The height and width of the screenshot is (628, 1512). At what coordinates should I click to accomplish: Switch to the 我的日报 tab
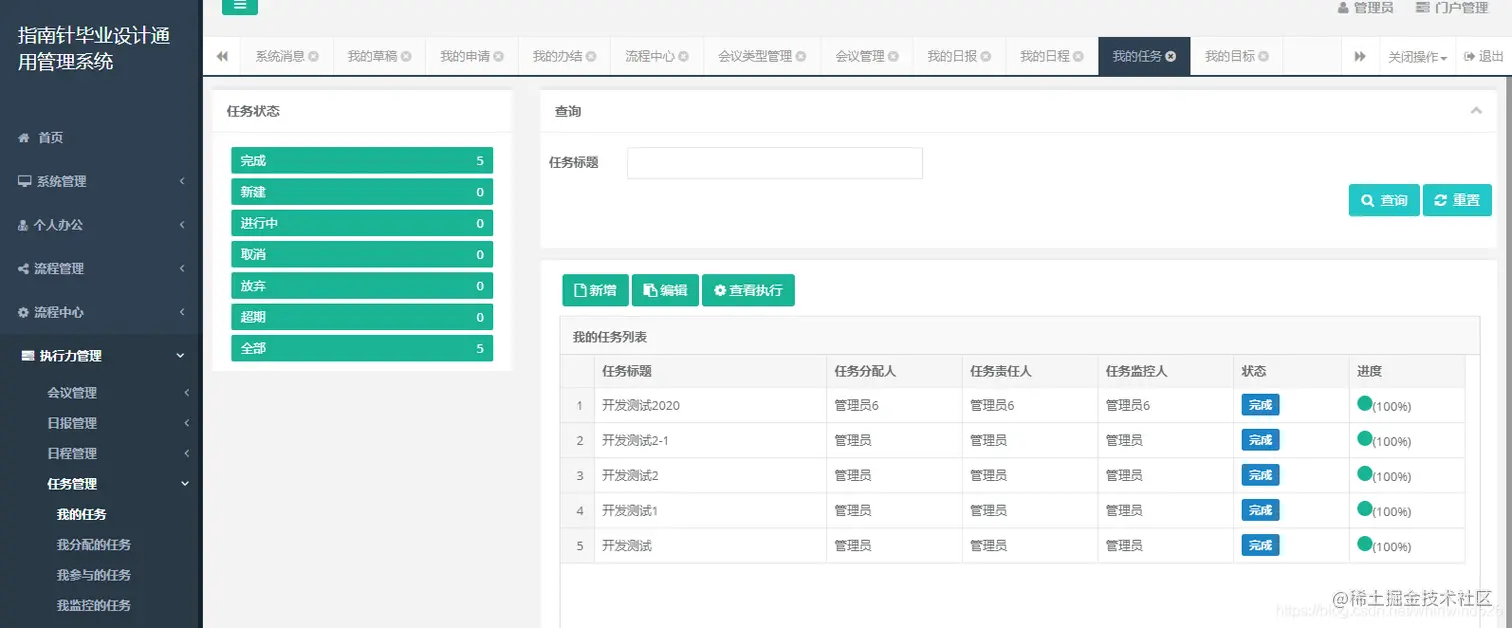click(x=952, y=57)
